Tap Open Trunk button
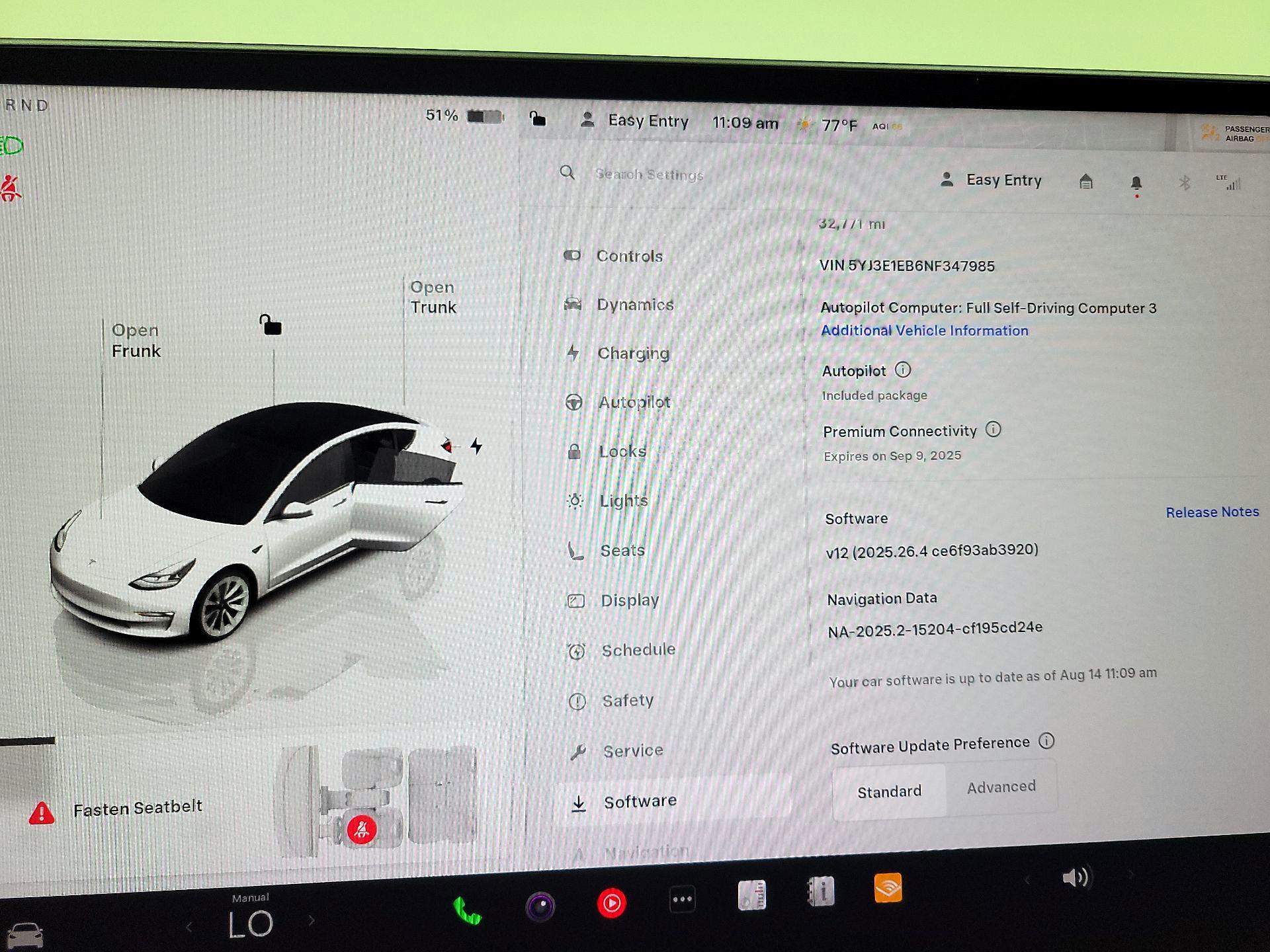 coord(433,297)
